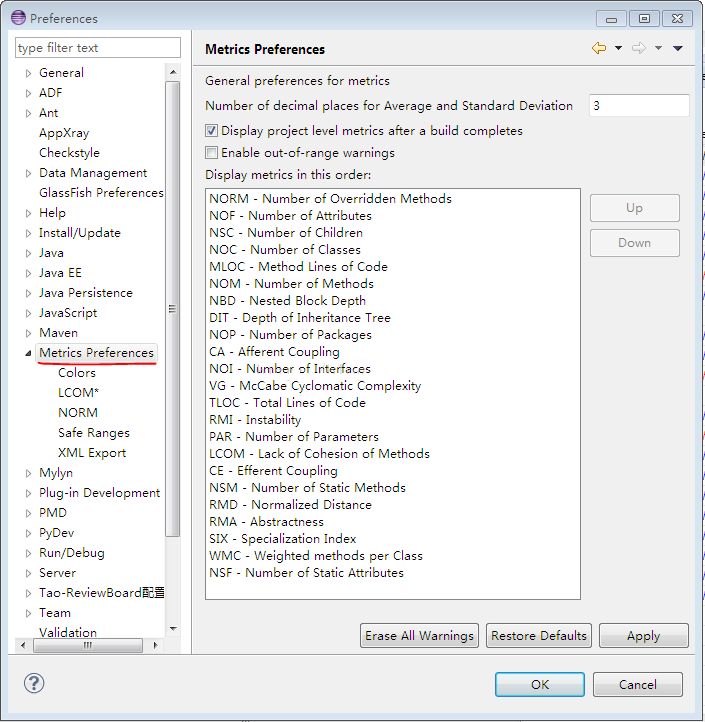Select TLOC - Total Lines of Code

(x=287, y=402)
